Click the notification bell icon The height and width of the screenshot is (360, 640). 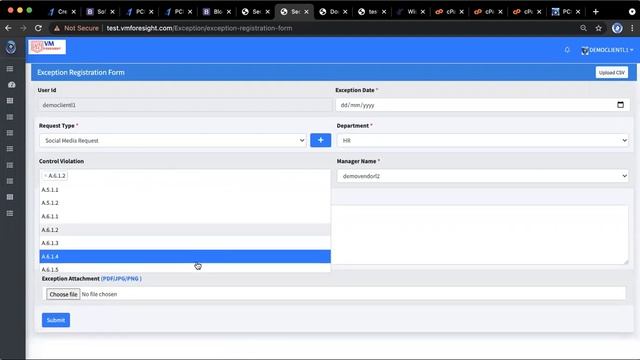(567, 50)
